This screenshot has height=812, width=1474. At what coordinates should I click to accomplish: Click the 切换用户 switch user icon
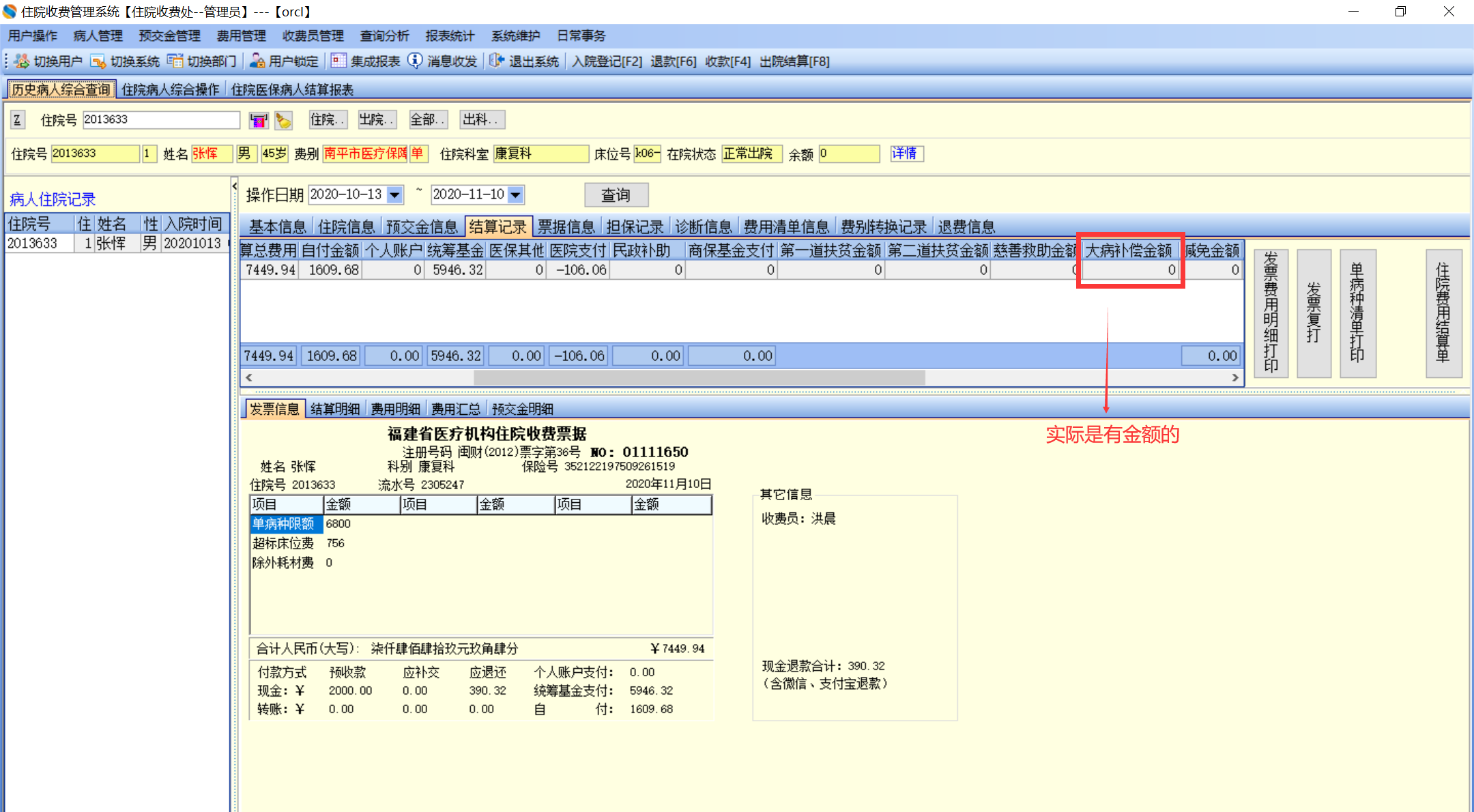[x=22, y=61]
